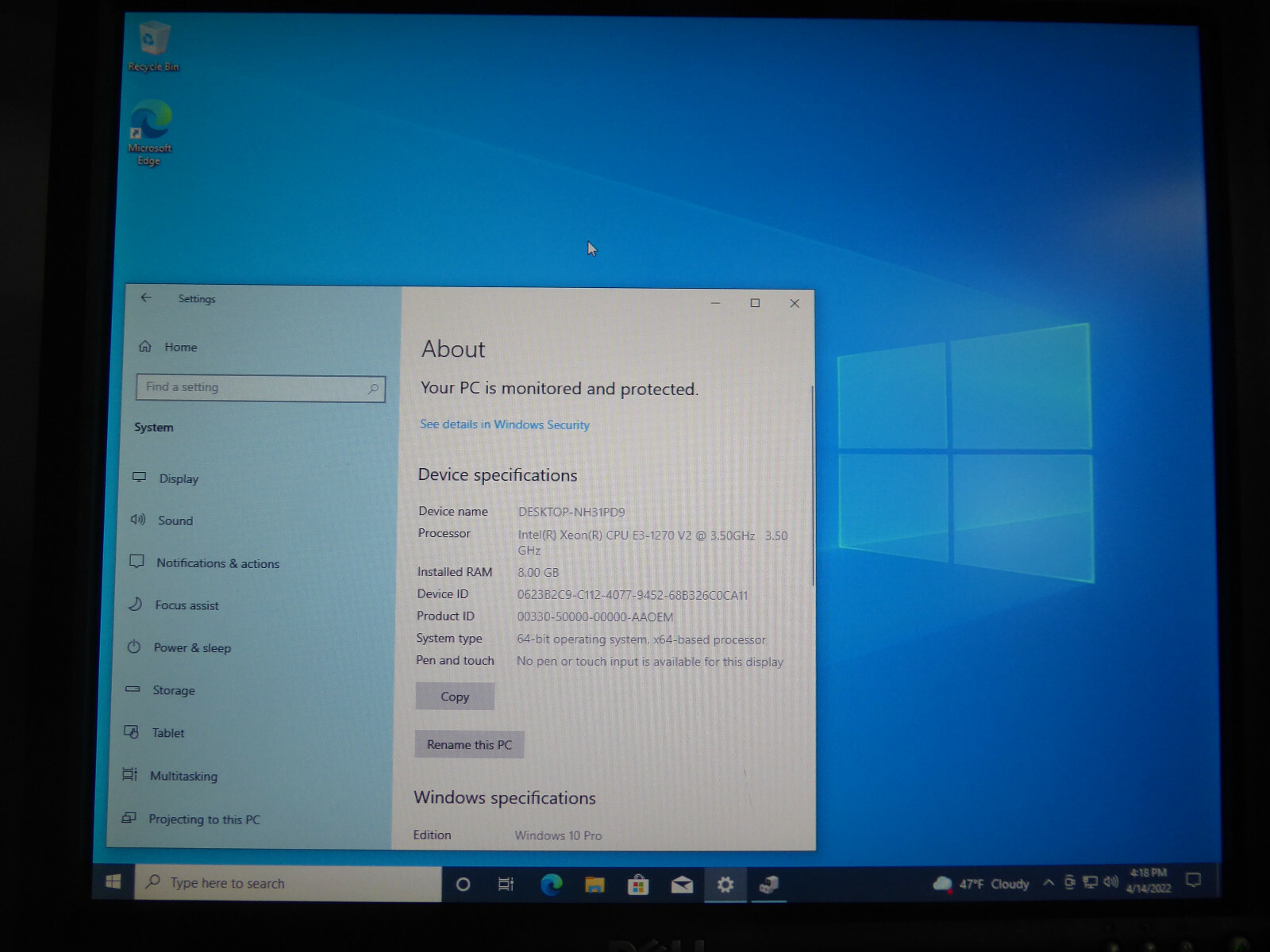Select the Recycle Bin desktop icon
This screenshot has height=952, width=1270.
[154, 47]
